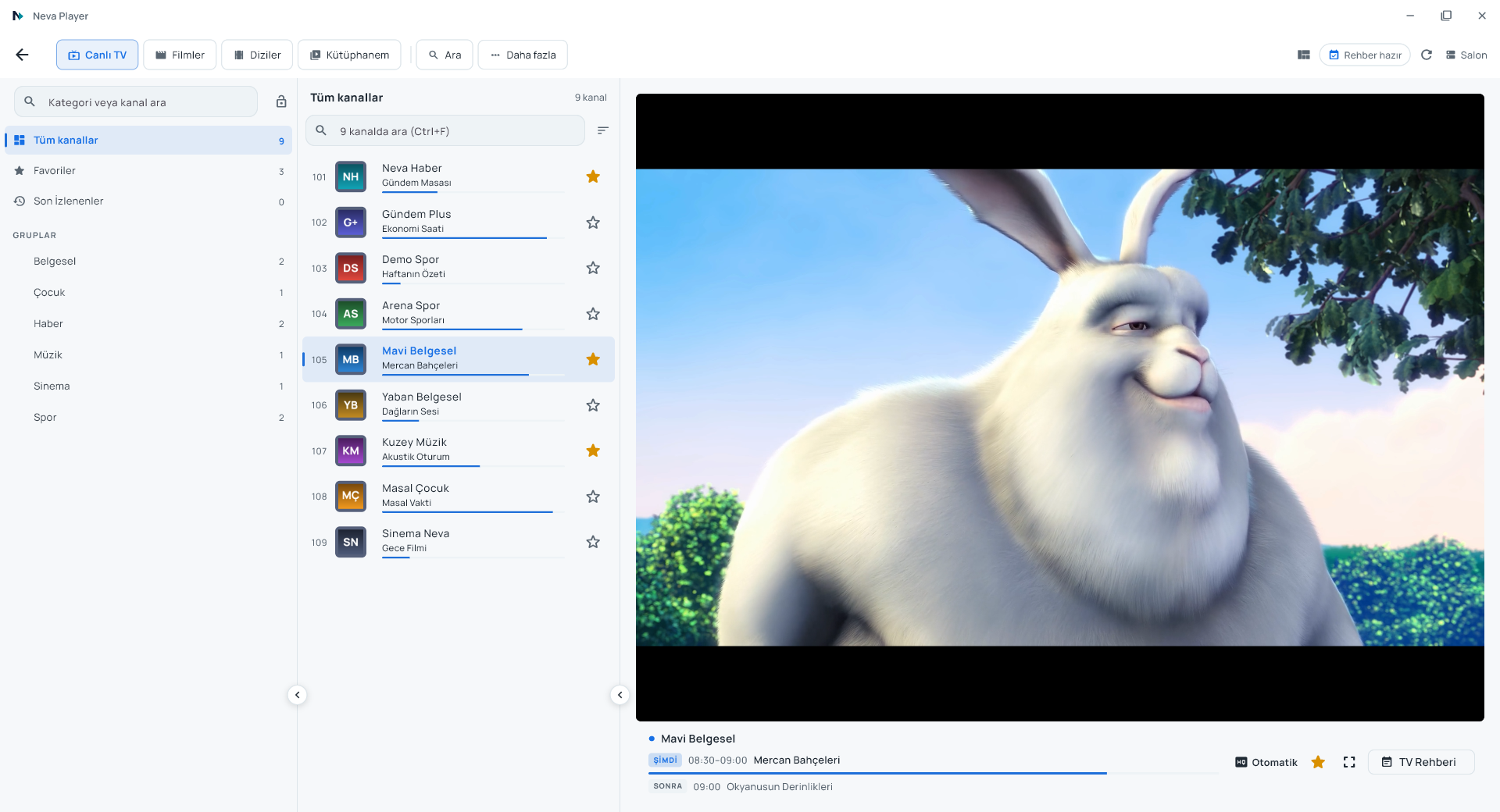1500x812 pixels.
Task: Click the refresh icon in the top bar
Action: (x=1427, y=55)
